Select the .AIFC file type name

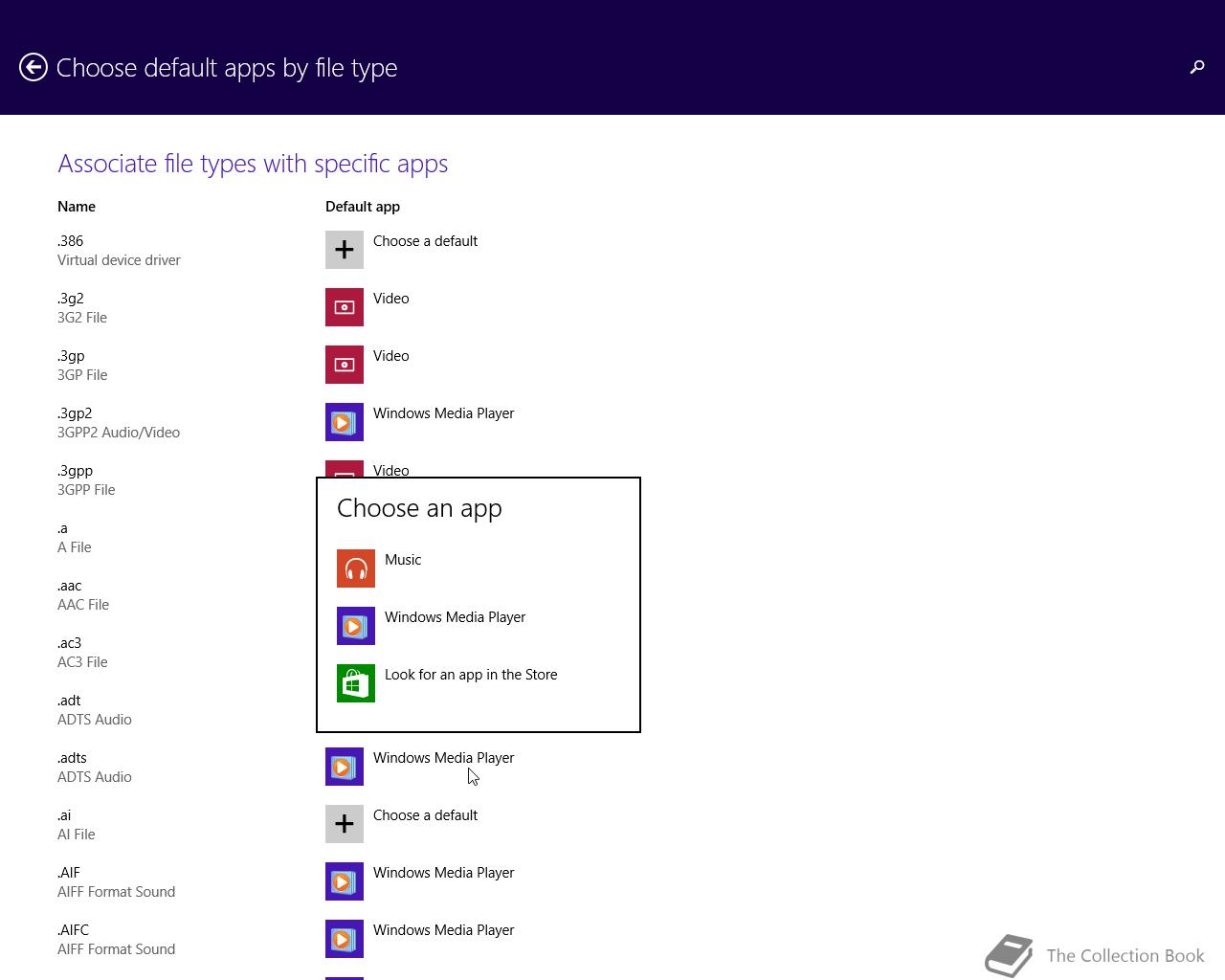click(x=73, y=930)
